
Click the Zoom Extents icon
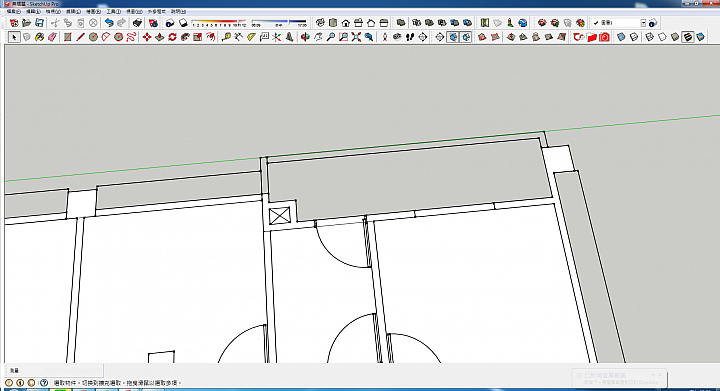pyautogui.click(x=356, y=37)
